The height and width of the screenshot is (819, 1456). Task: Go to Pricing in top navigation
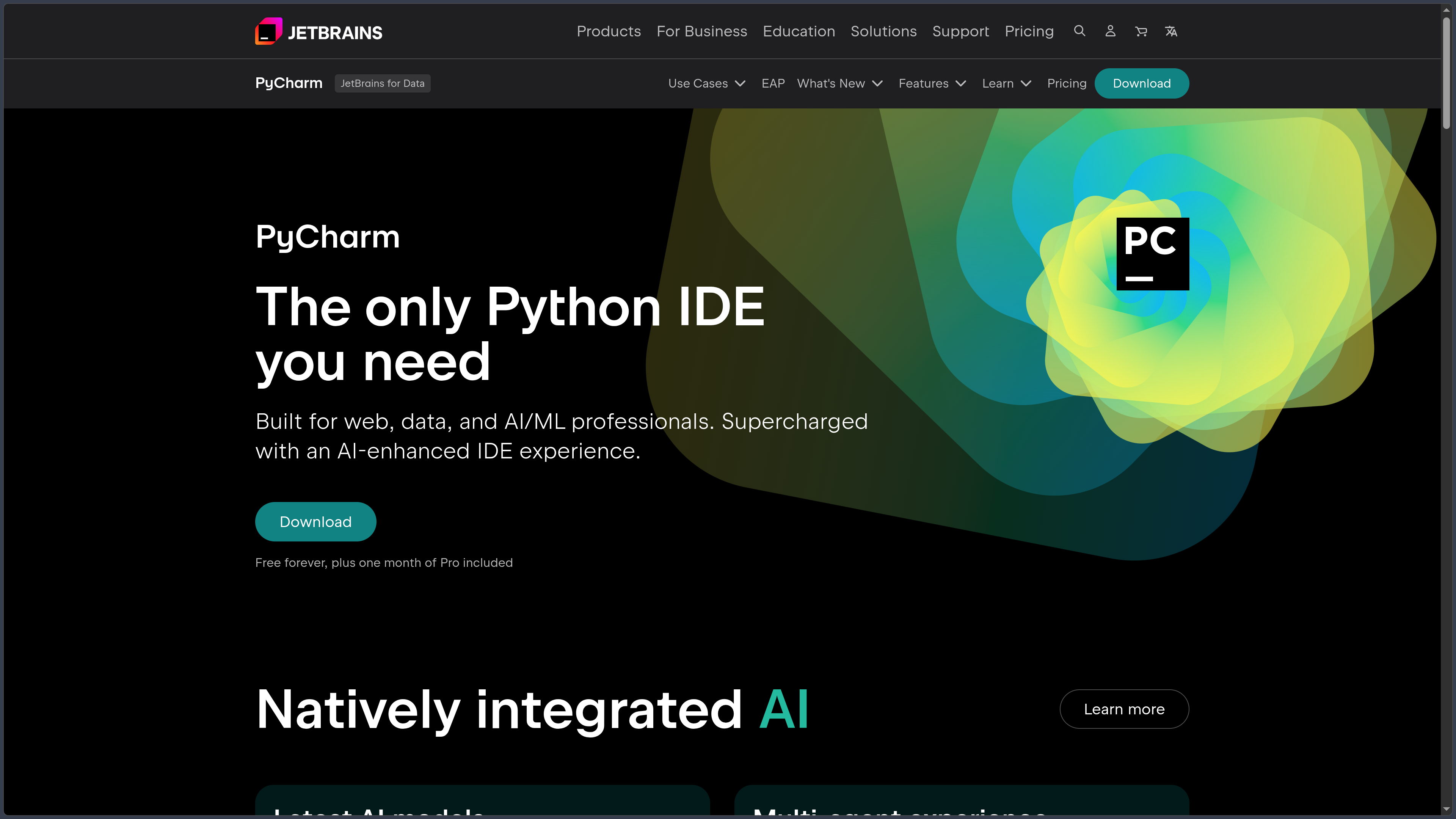(1029, 31)
